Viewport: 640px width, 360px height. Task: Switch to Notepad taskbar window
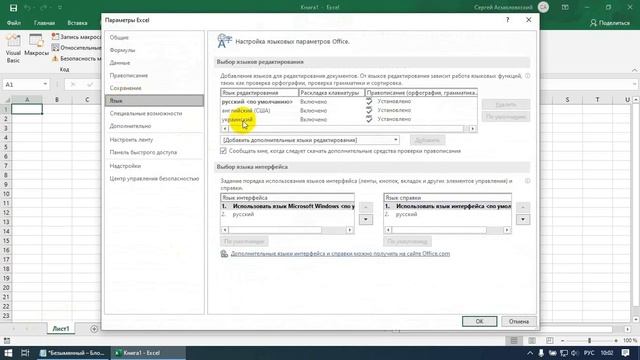[x=73, y=353]
